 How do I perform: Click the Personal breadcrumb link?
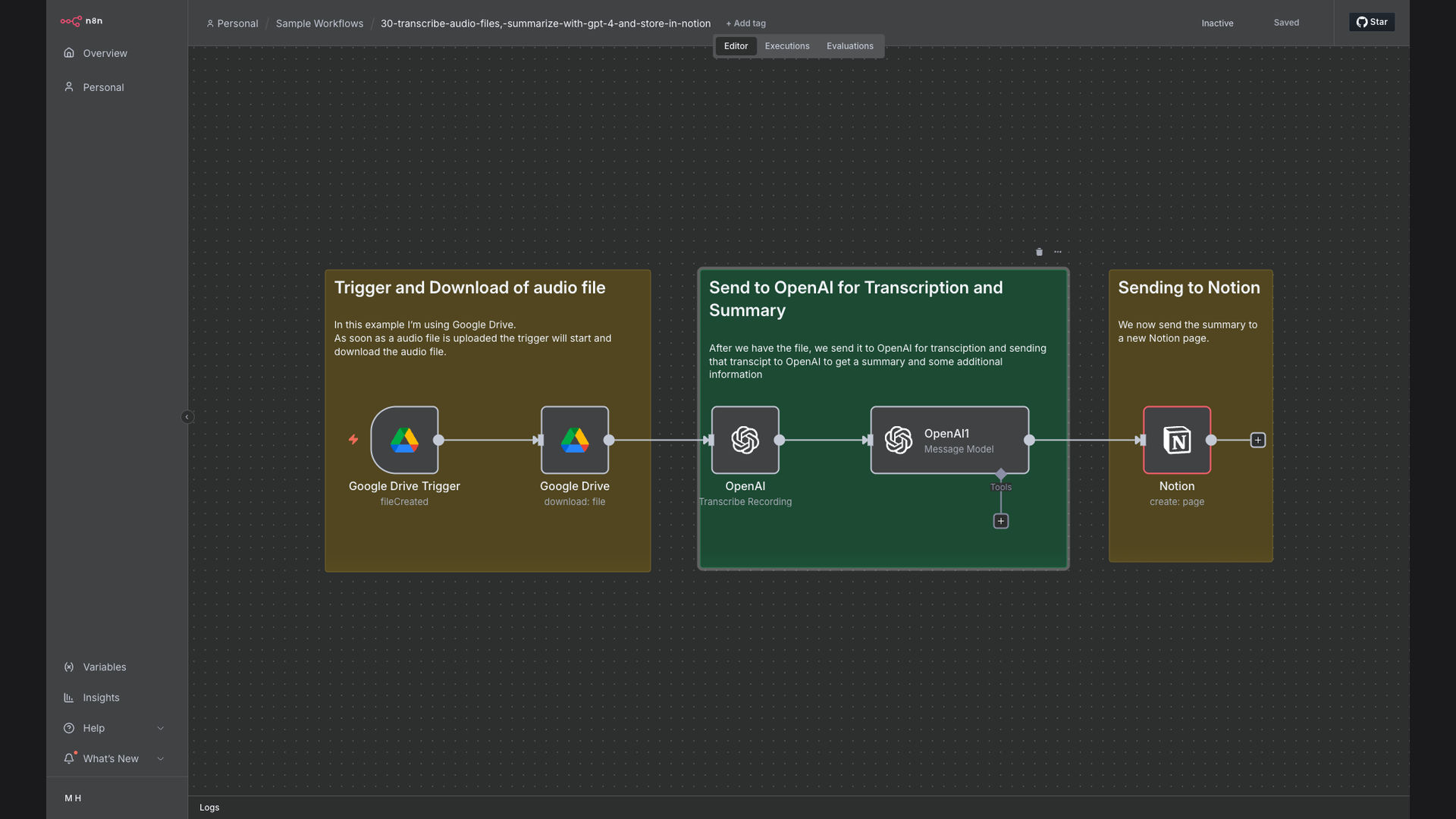[x=237, y=24]
